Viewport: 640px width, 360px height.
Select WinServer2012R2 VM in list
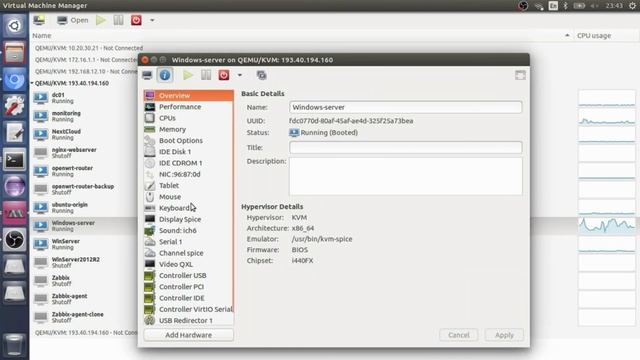(84, 262)
